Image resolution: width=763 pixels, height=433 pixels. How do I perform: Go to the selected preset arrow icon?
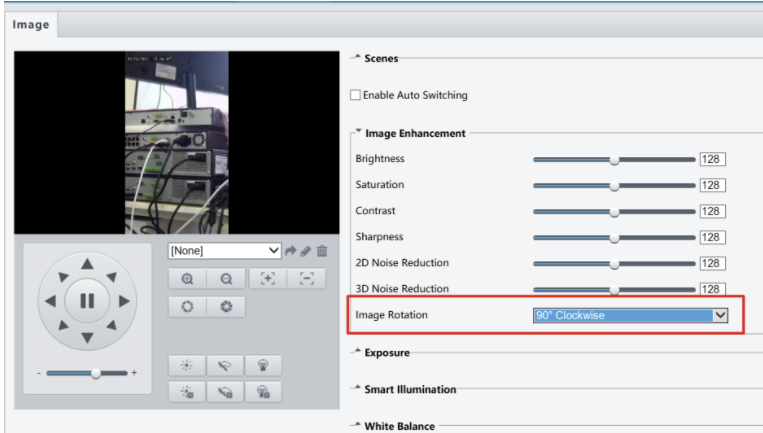(291, 251)
